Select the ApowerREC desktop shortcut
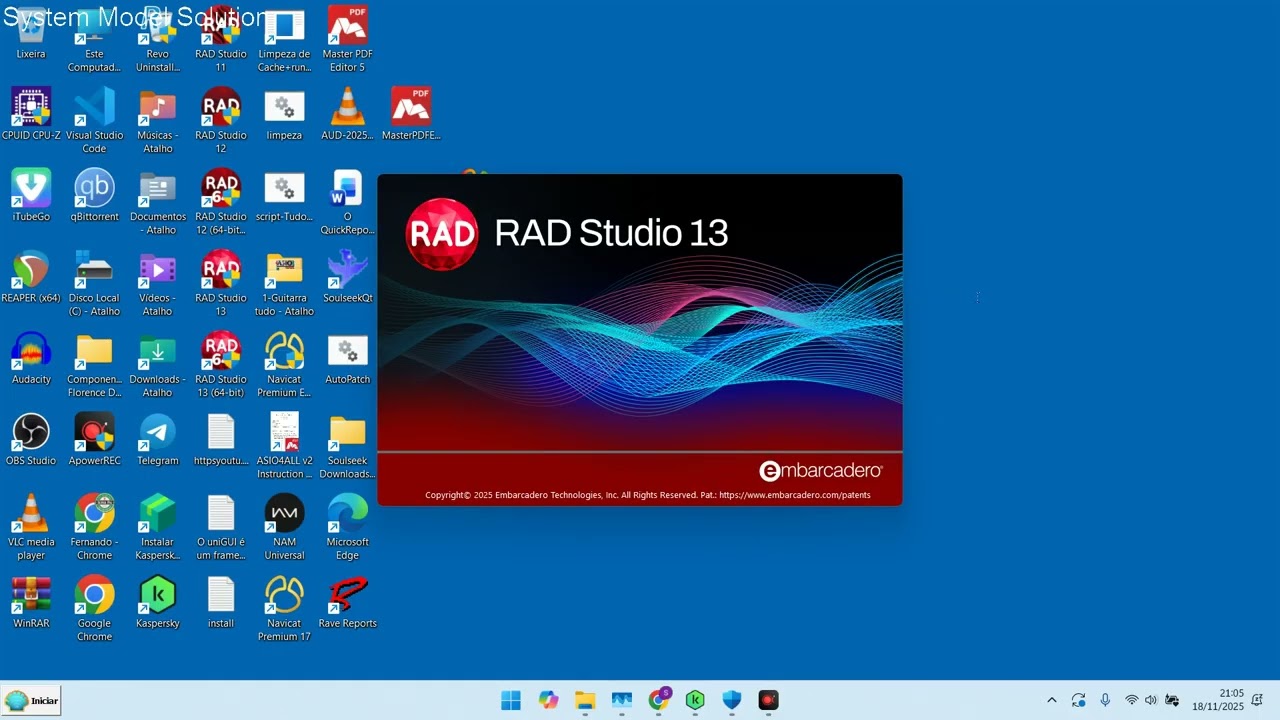The height and width of the screenshot is (720, 1280). [x=94, y=438]
